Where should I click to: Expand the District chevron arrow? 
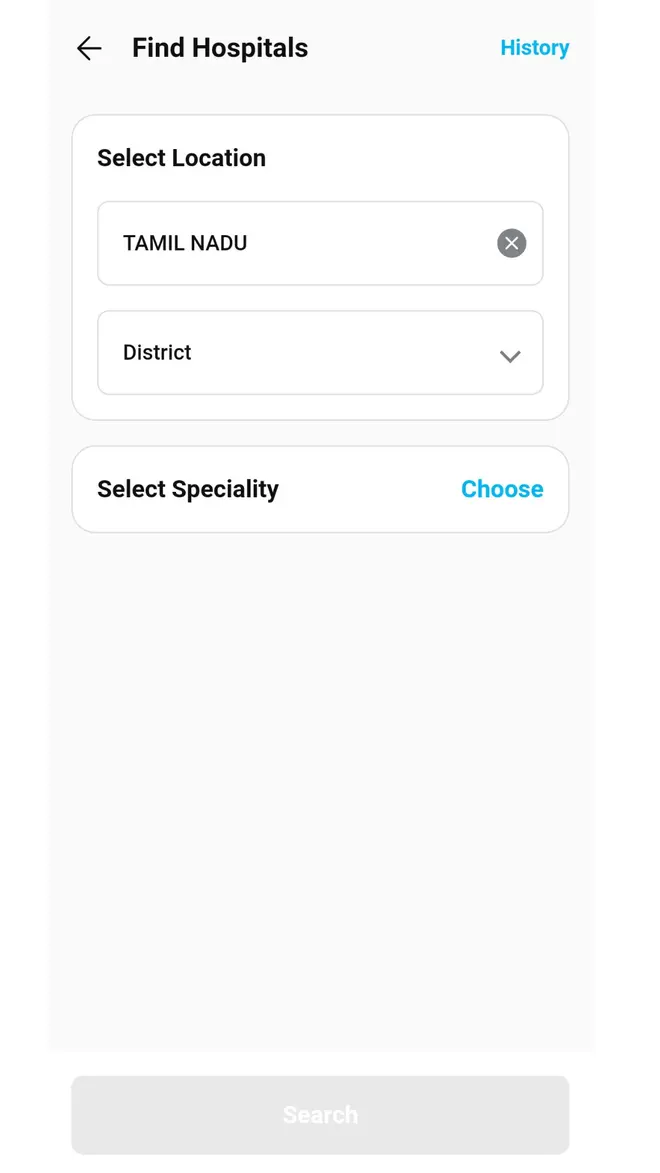(x=510, y=356)
